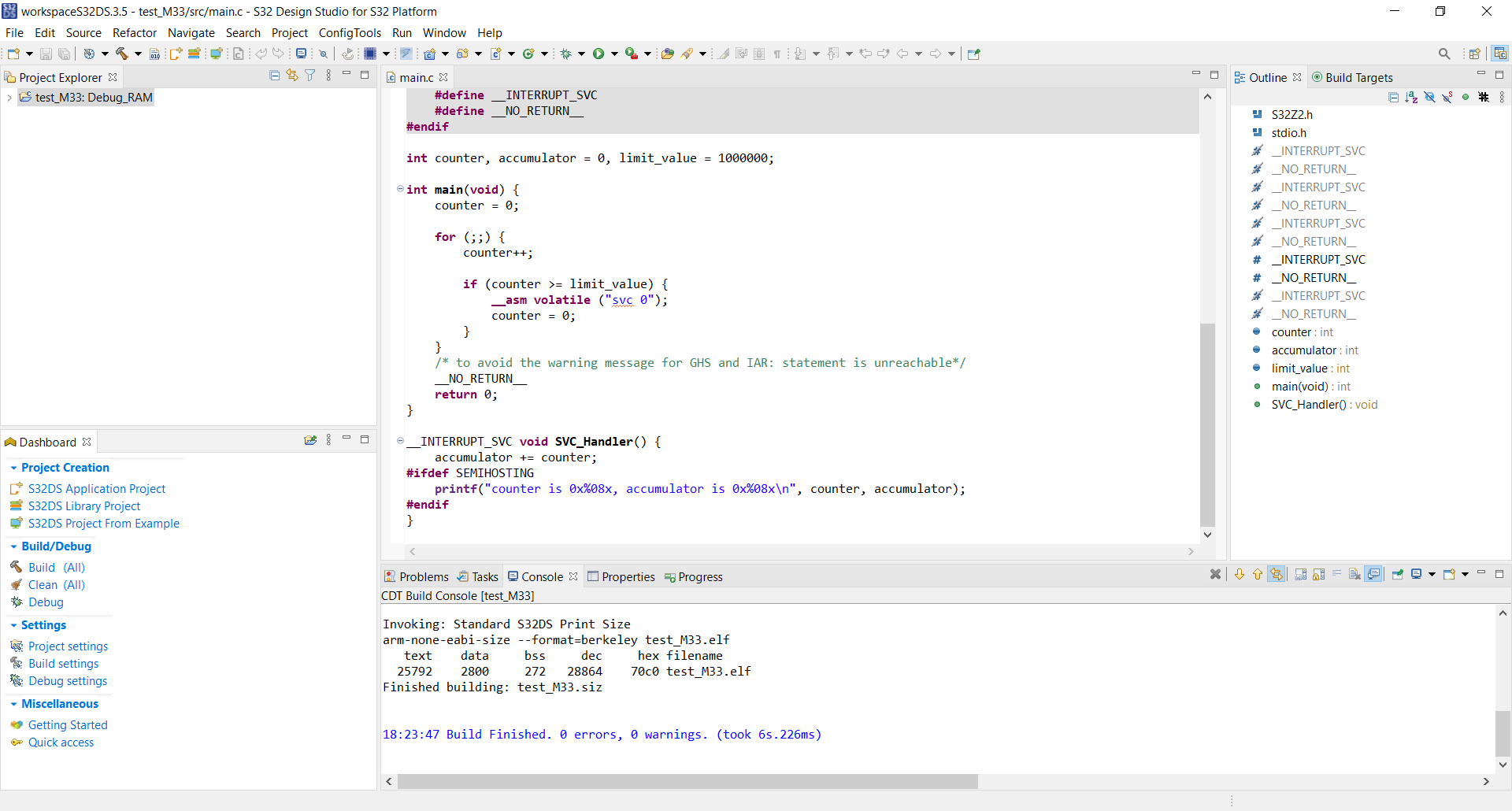
Task: Click the Open Console icon
Action: (x=1449, y=574)
